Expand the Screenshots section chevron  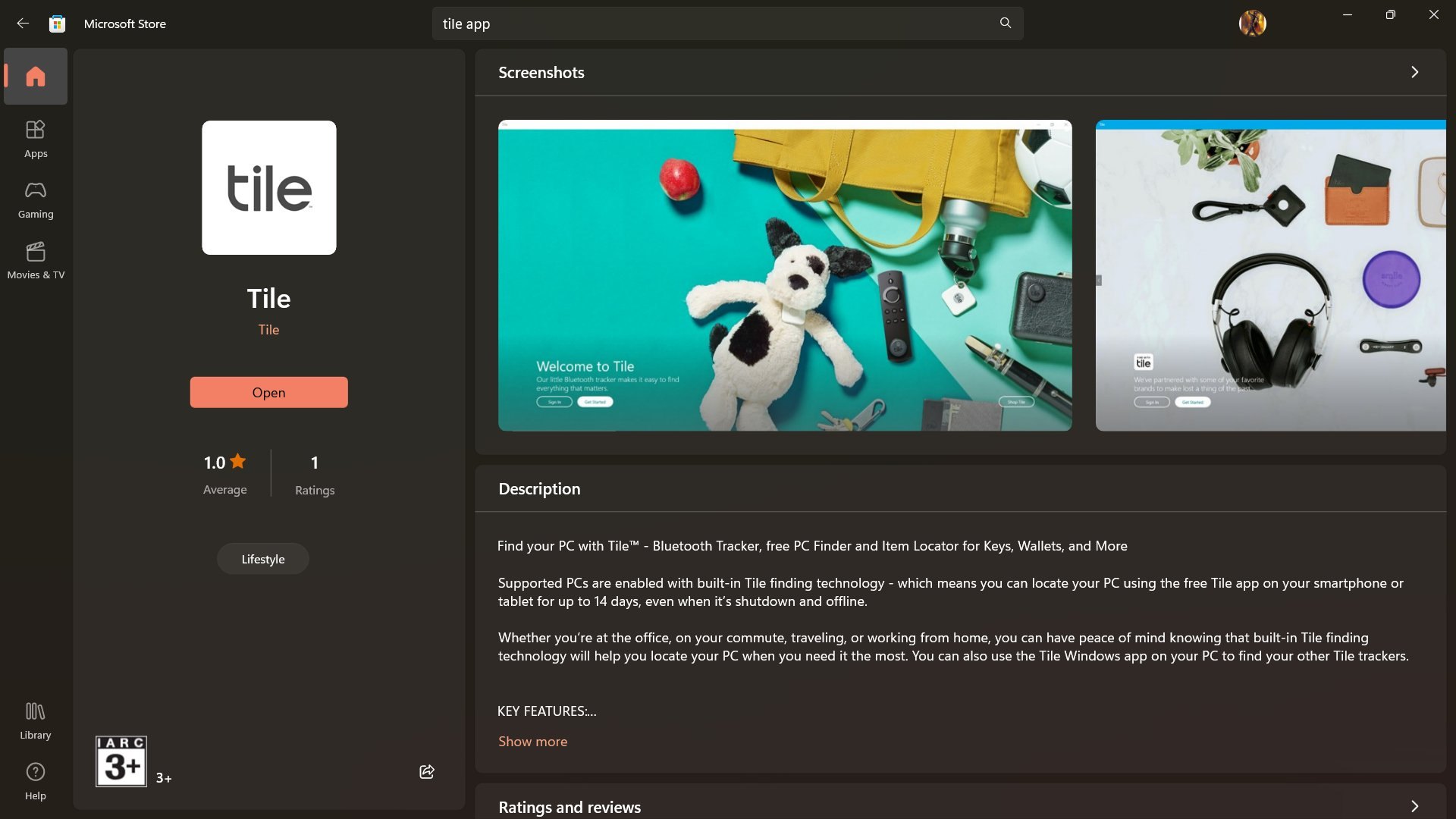[1414, 72]
